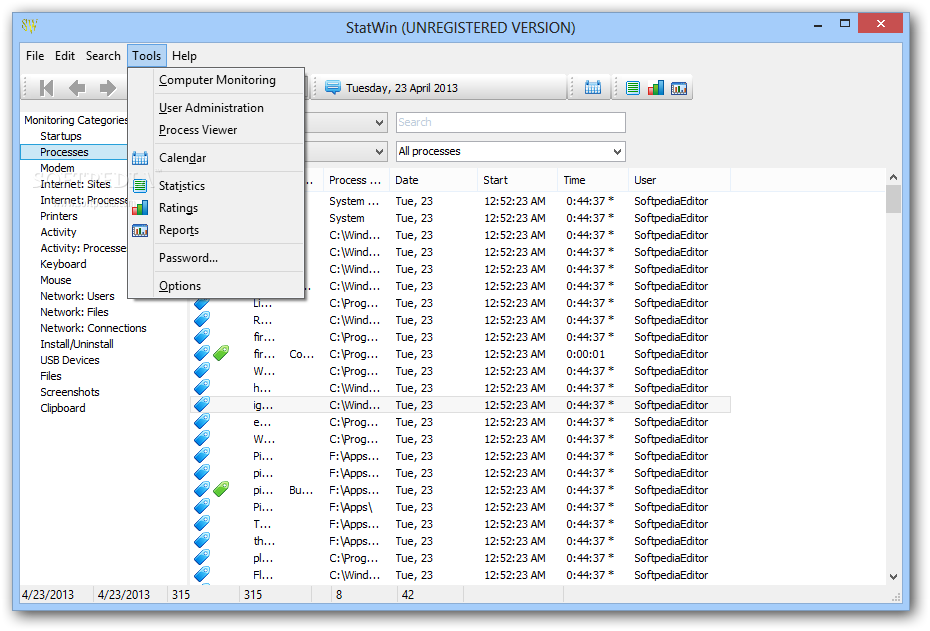Screen dimensions: 930x631
Task: Expand the dropdown left of the Search box
Action: tap(379, 123)
